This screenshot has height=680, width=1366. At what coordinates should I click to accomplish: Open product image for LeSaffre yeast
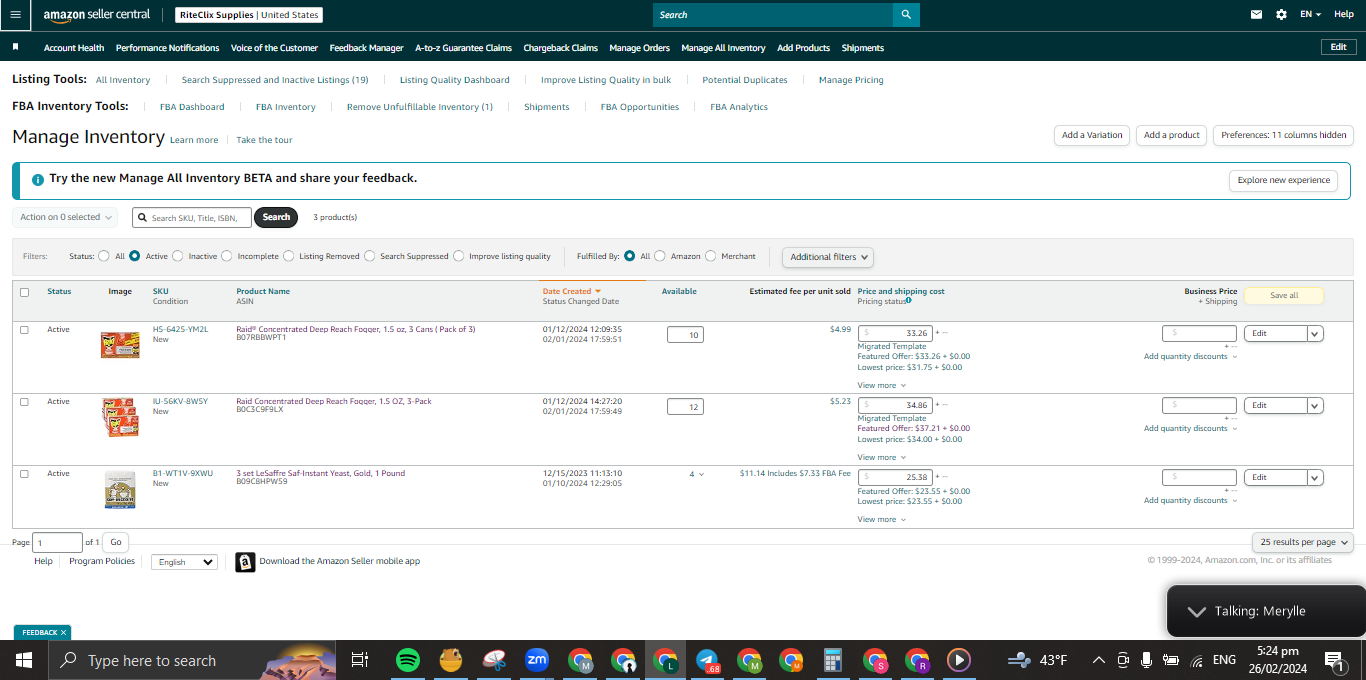click(x=120, y=490)
